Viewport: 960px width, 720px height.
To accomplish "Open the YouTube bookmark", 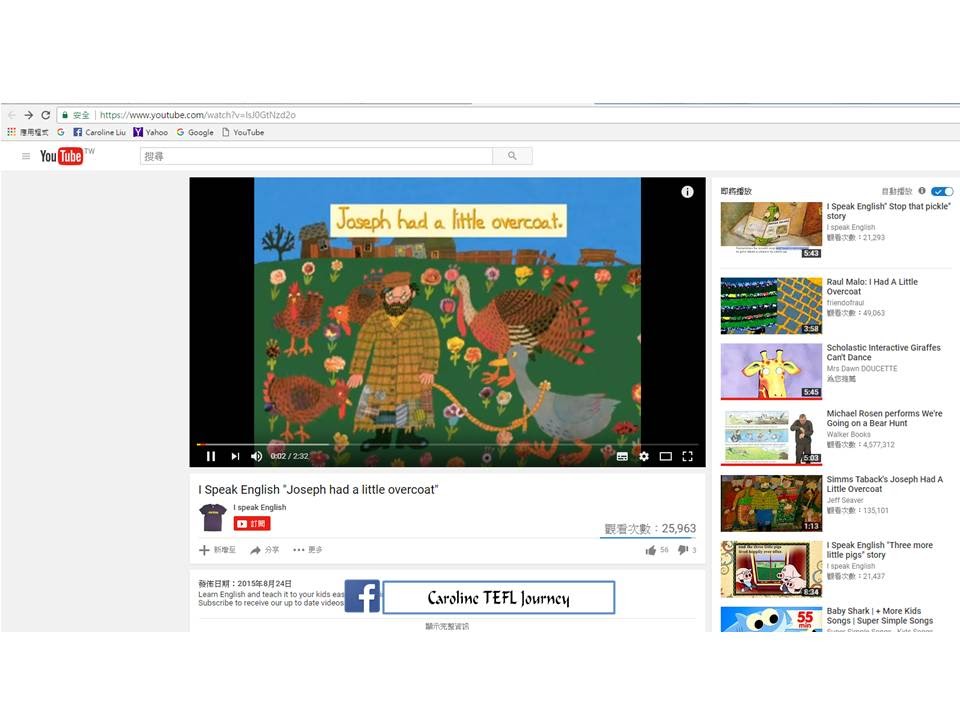I will [x=243, y=132].
